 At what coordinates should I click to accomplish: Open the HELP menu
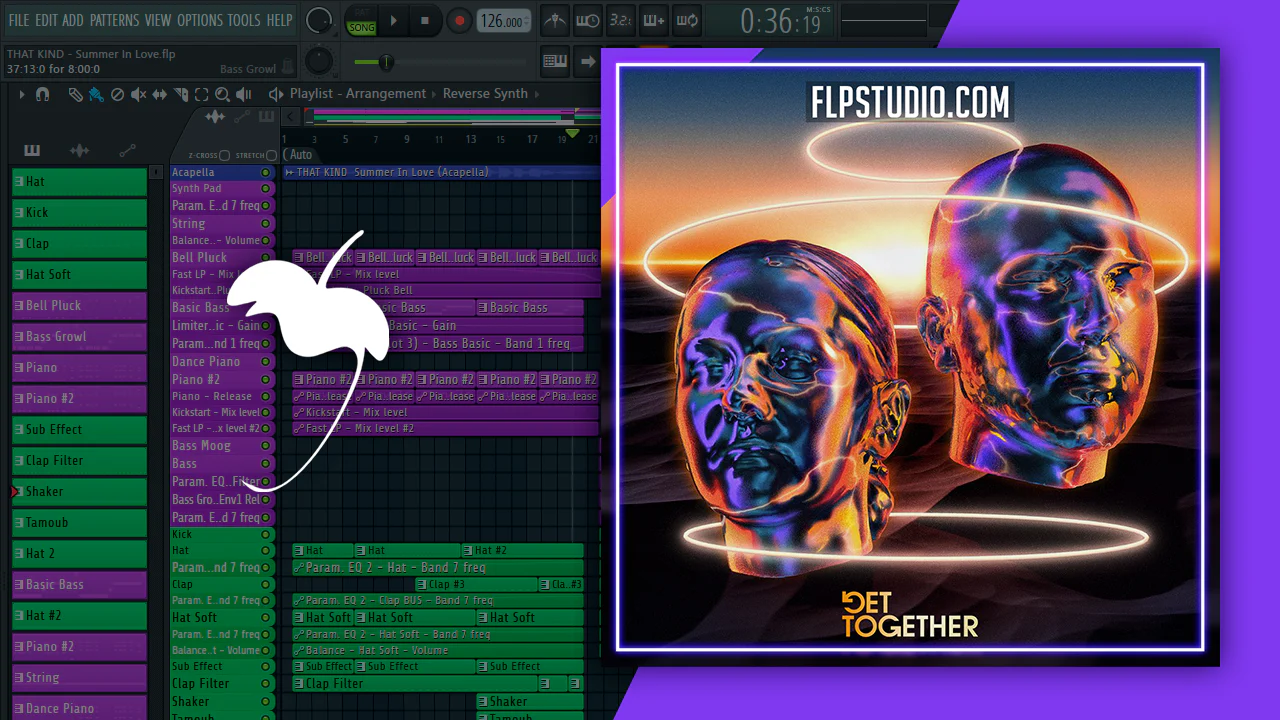tap(280, 20)
